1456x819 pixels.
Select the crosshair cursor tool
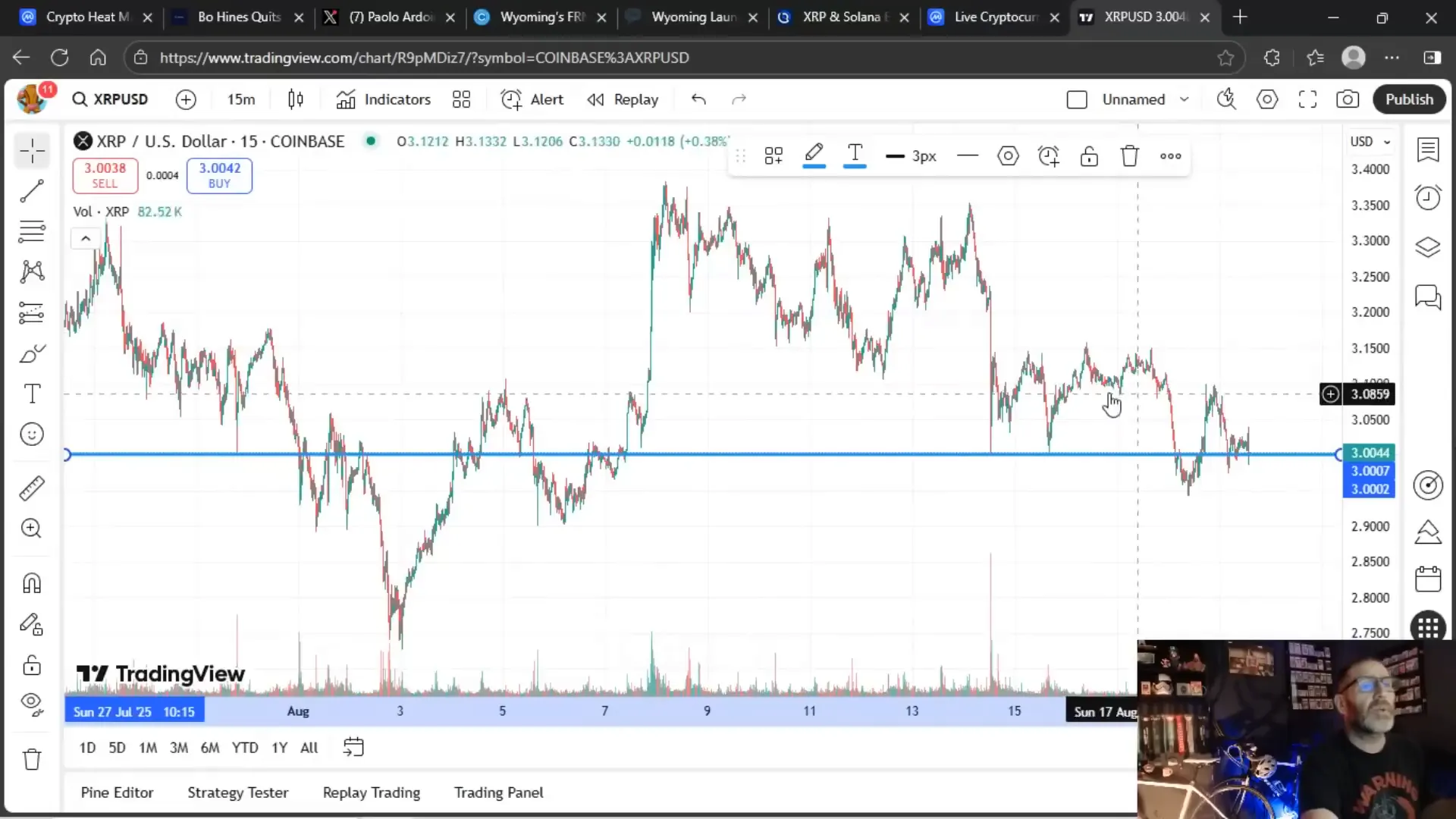[x=32, y=151]
